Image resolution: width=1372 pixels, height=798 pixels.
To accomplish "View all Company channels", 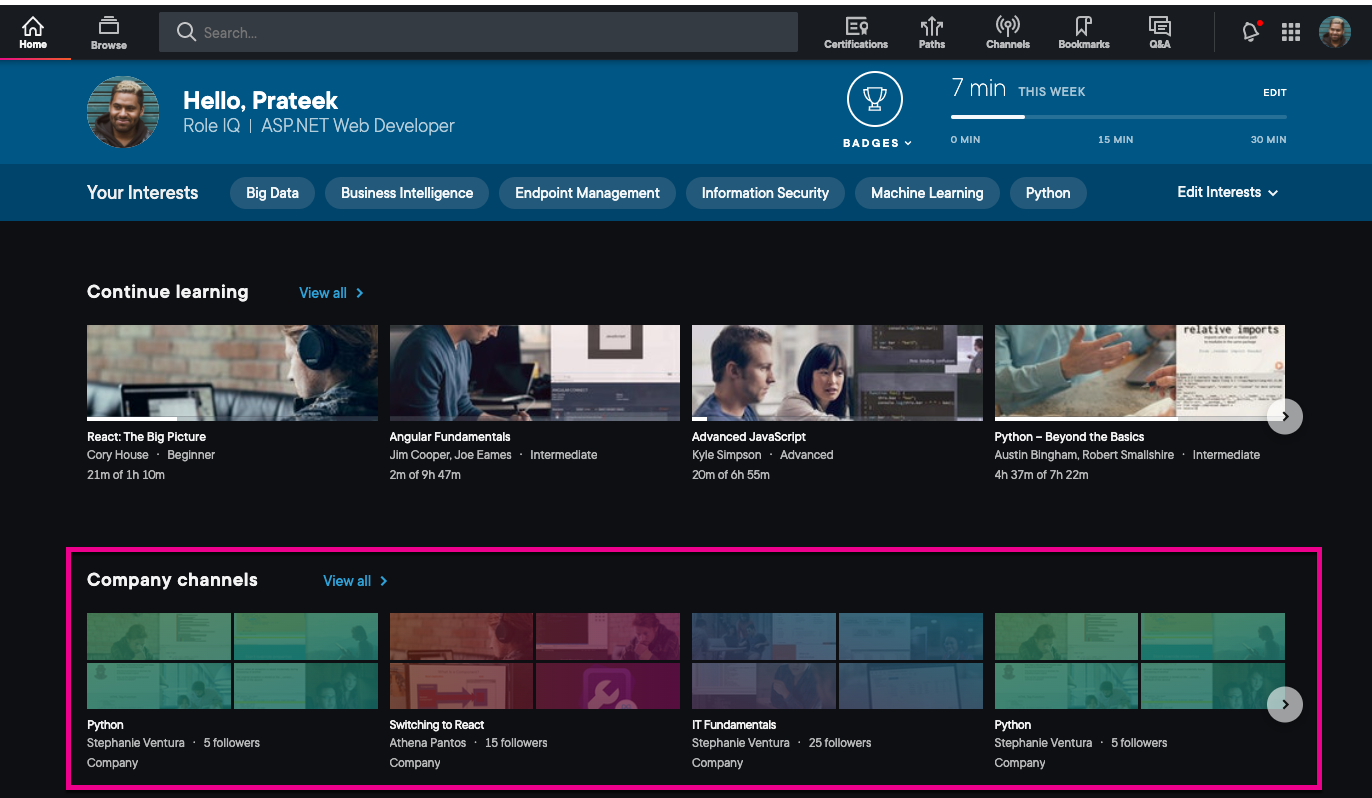I will coord(355,581).
